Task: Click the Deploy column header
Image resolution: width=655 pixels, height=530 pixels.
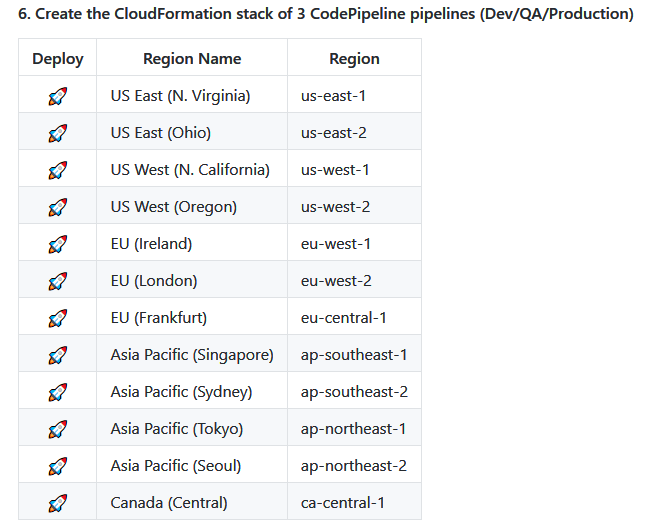Action: pyautogui.click(x=57, y=58)
